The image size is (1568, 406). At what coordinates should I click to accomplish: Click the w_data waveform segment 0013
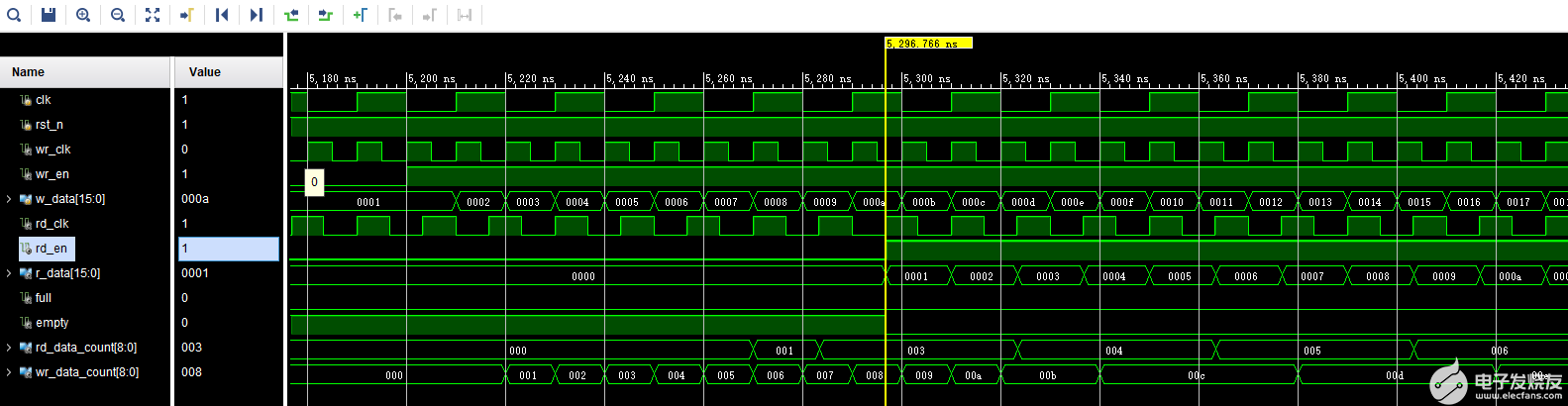1320,202
